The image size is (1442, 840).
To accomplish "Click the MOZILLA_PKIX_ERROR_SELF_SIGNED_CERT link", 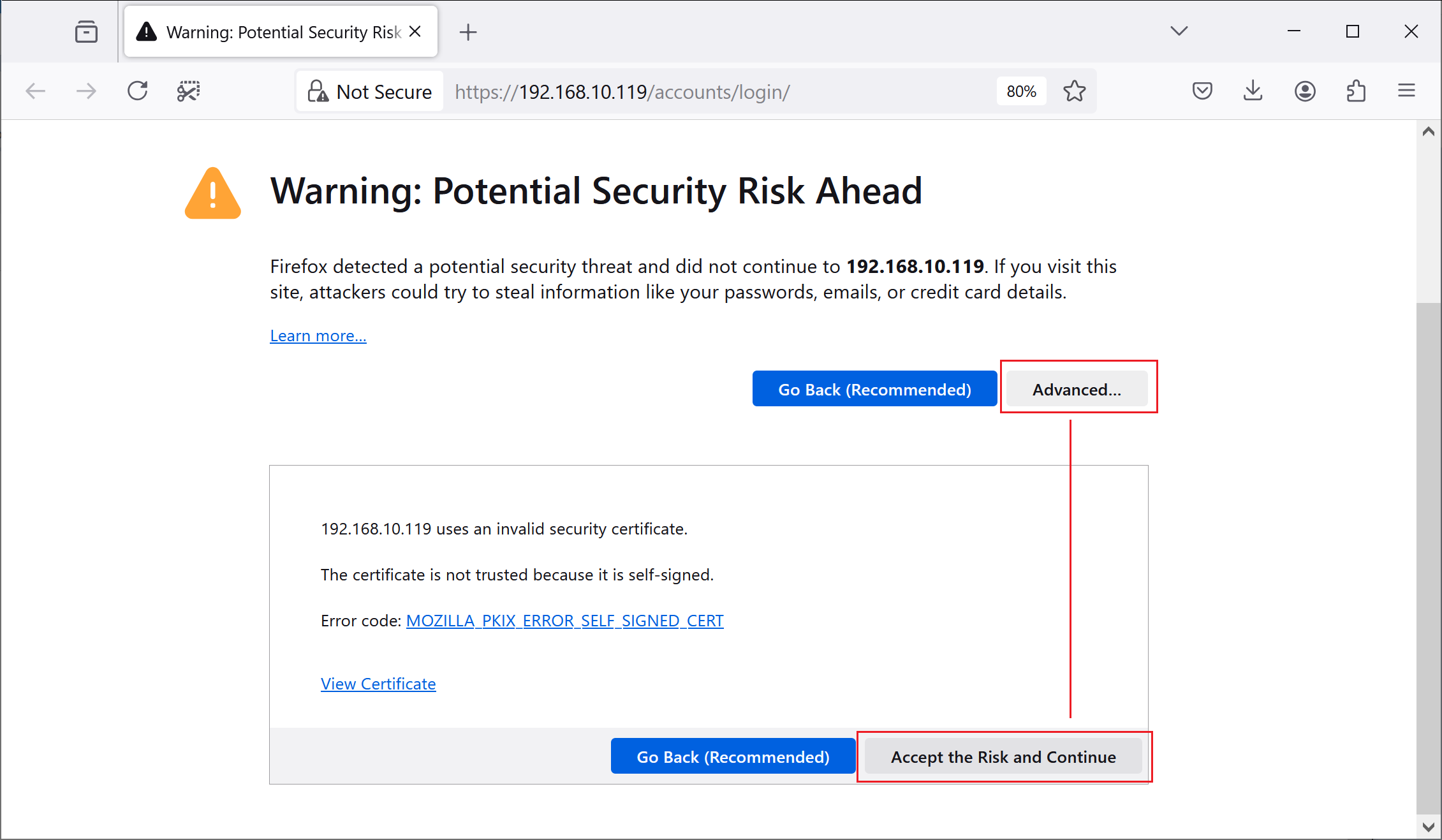I will click(564, 620).
